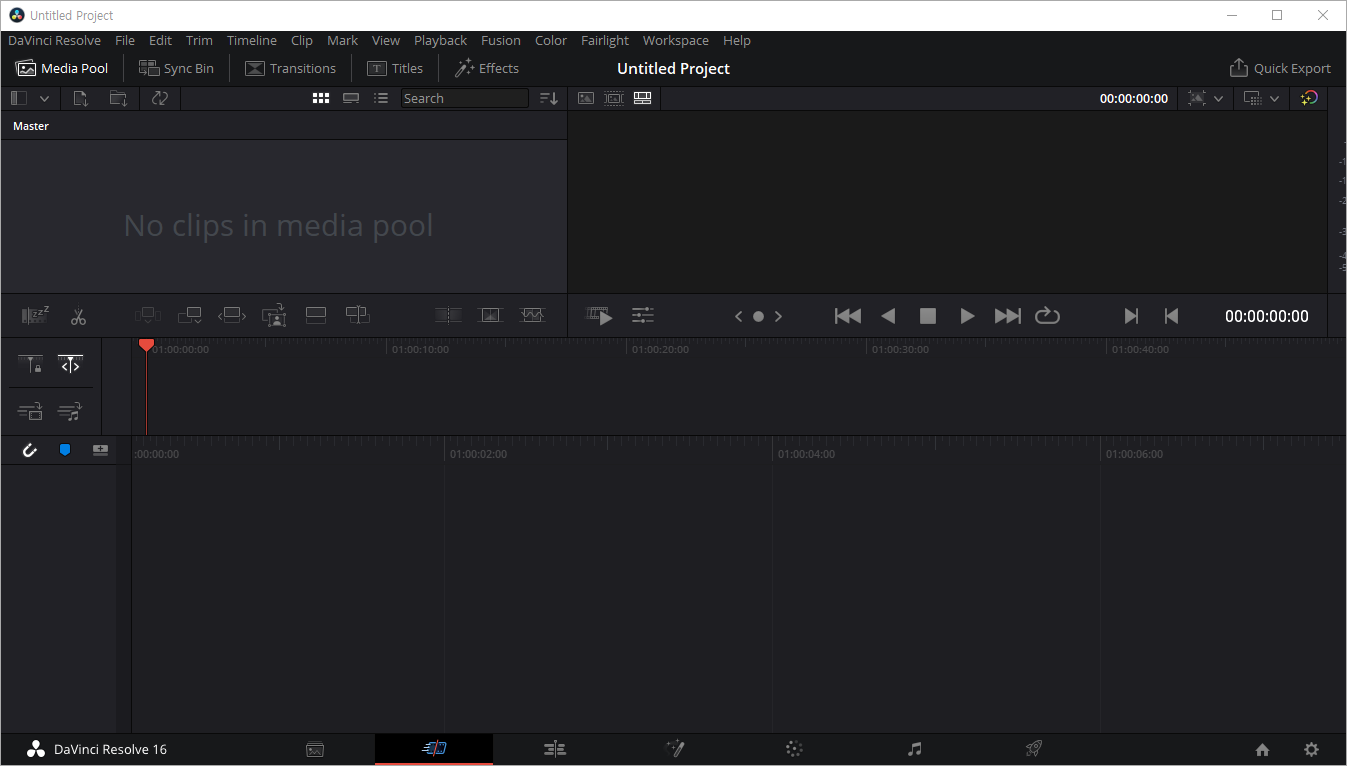Screen dimensions: 1347x766
Task: Toggle the free playhead timeline option
Action: click(x=70, y=365)
